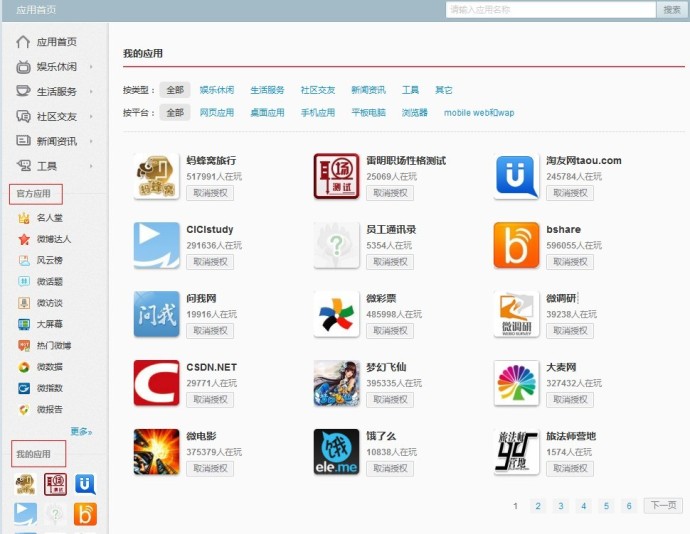Screen dimensions: 690x534
Task: Go to page 4
Action: (584, 506)
